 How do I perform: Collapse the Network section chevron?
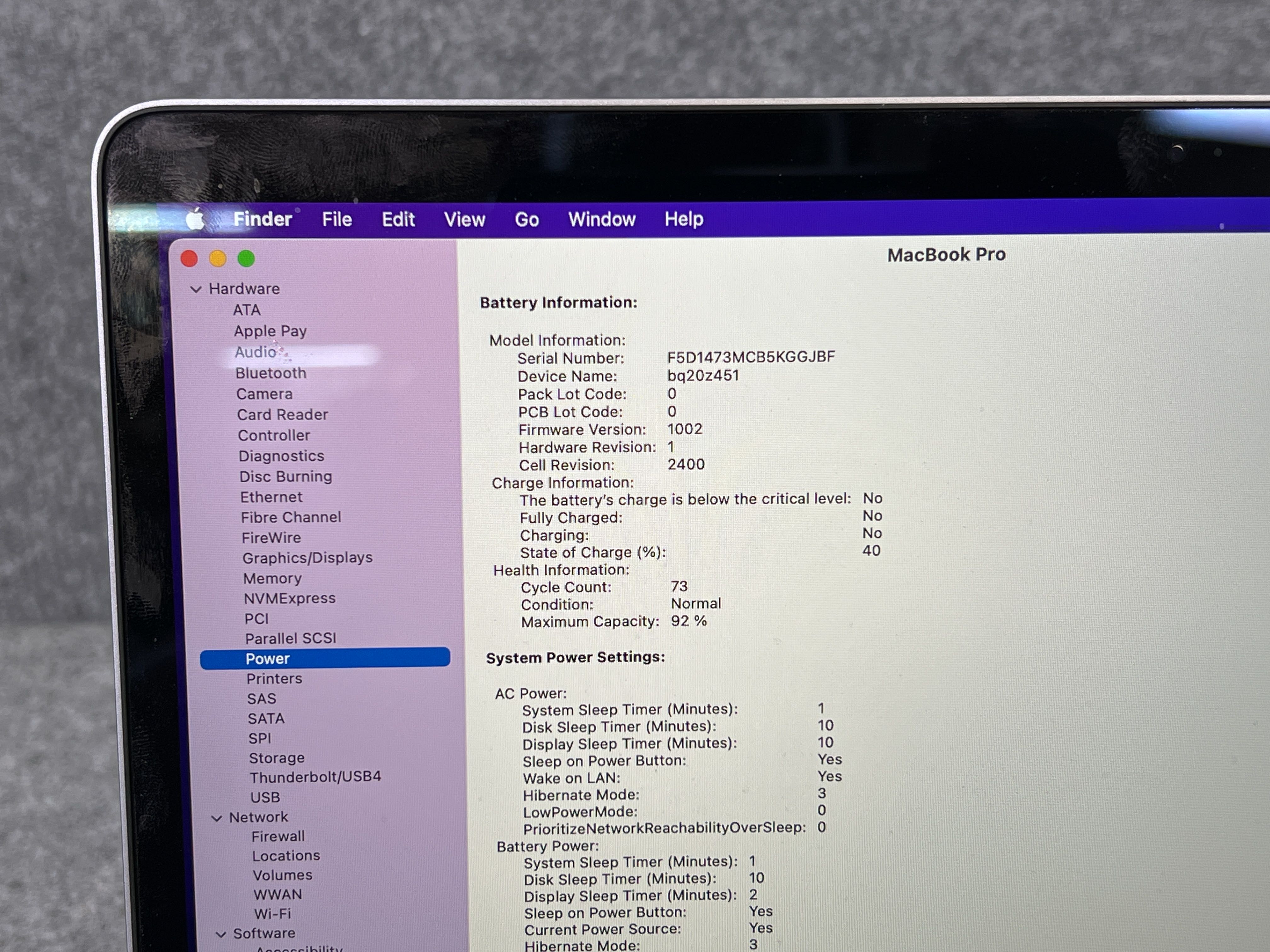tap(216, 818)
